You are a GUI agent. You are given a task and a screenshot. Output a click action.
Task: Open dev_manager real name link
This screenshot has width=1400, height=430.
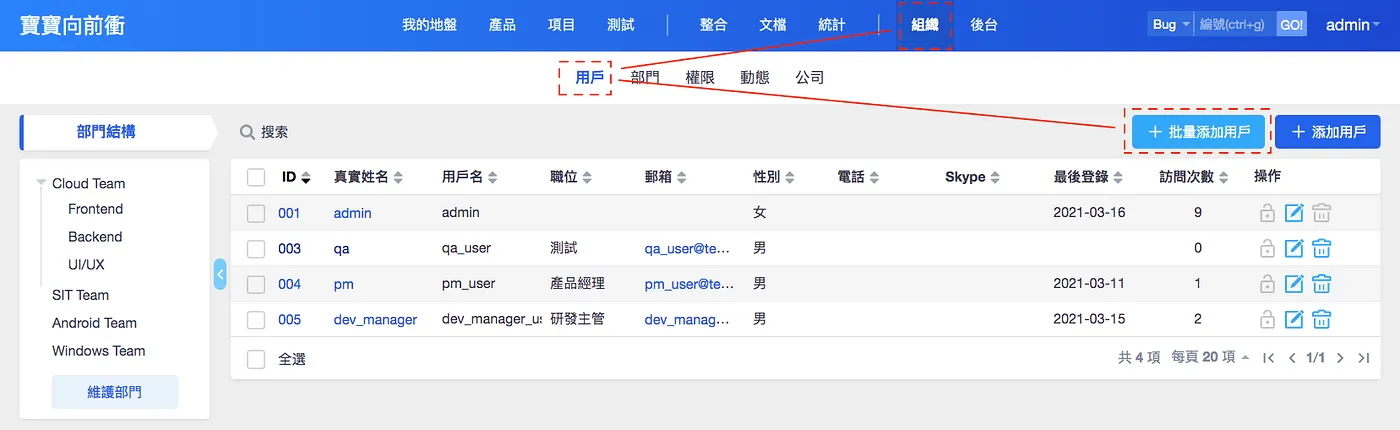(375, 320)
